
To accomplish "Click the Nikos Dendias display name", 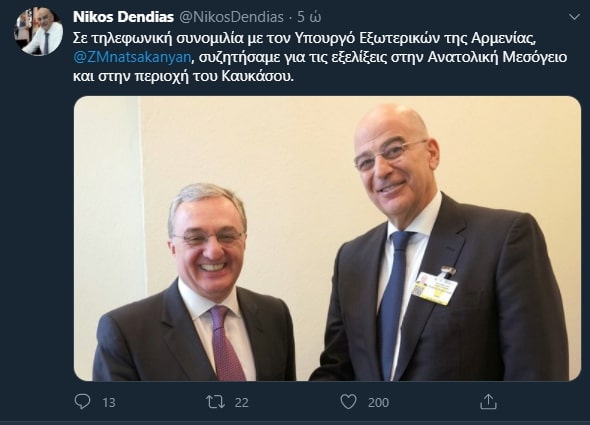I will click(x=123, y=17).
